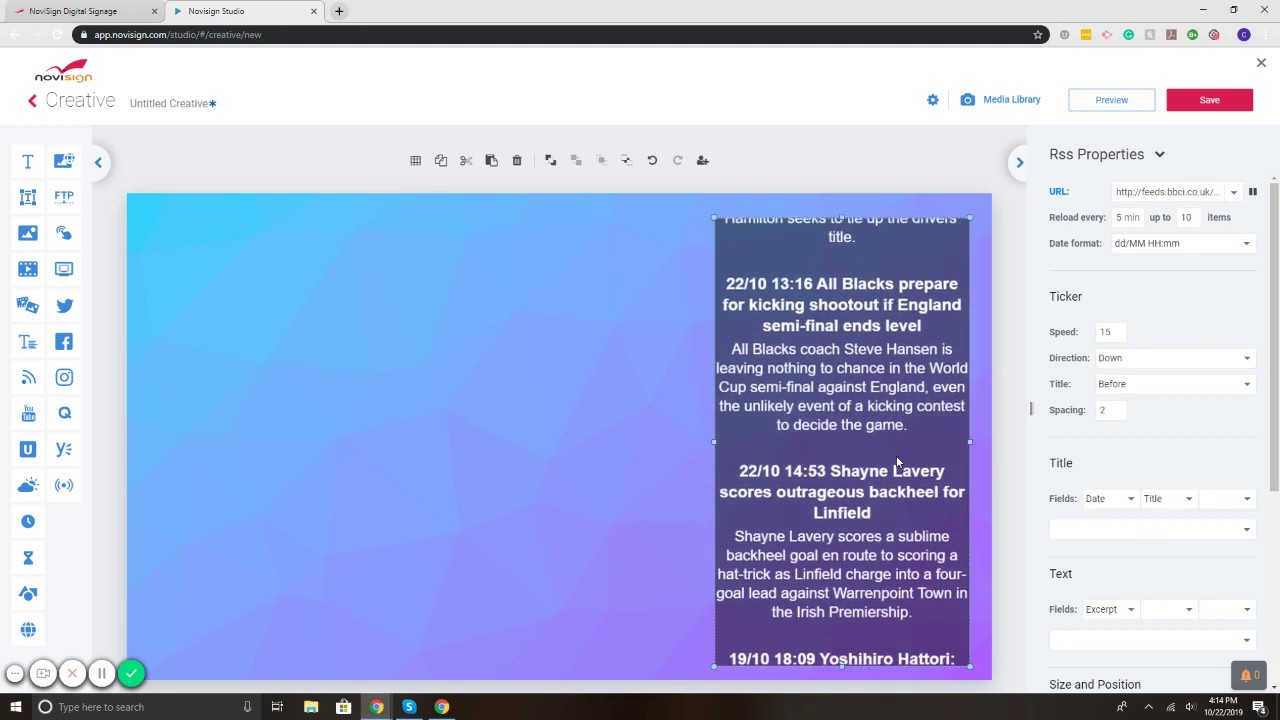1280x720 pixels.
Task: Bookmark this page with star
Action: [x=1038, y=35]
